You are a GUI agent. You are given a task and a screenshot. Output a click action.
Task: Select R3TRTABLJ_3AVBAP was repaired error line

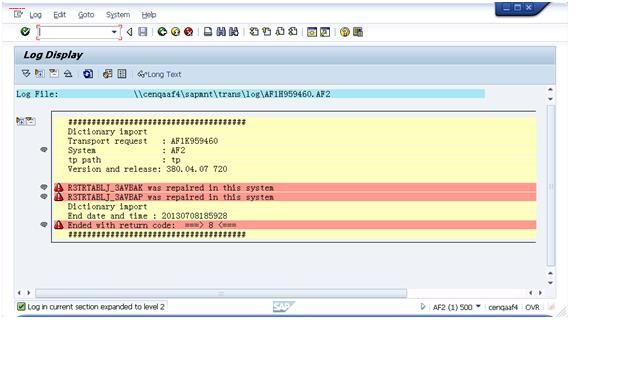(295, 197)
